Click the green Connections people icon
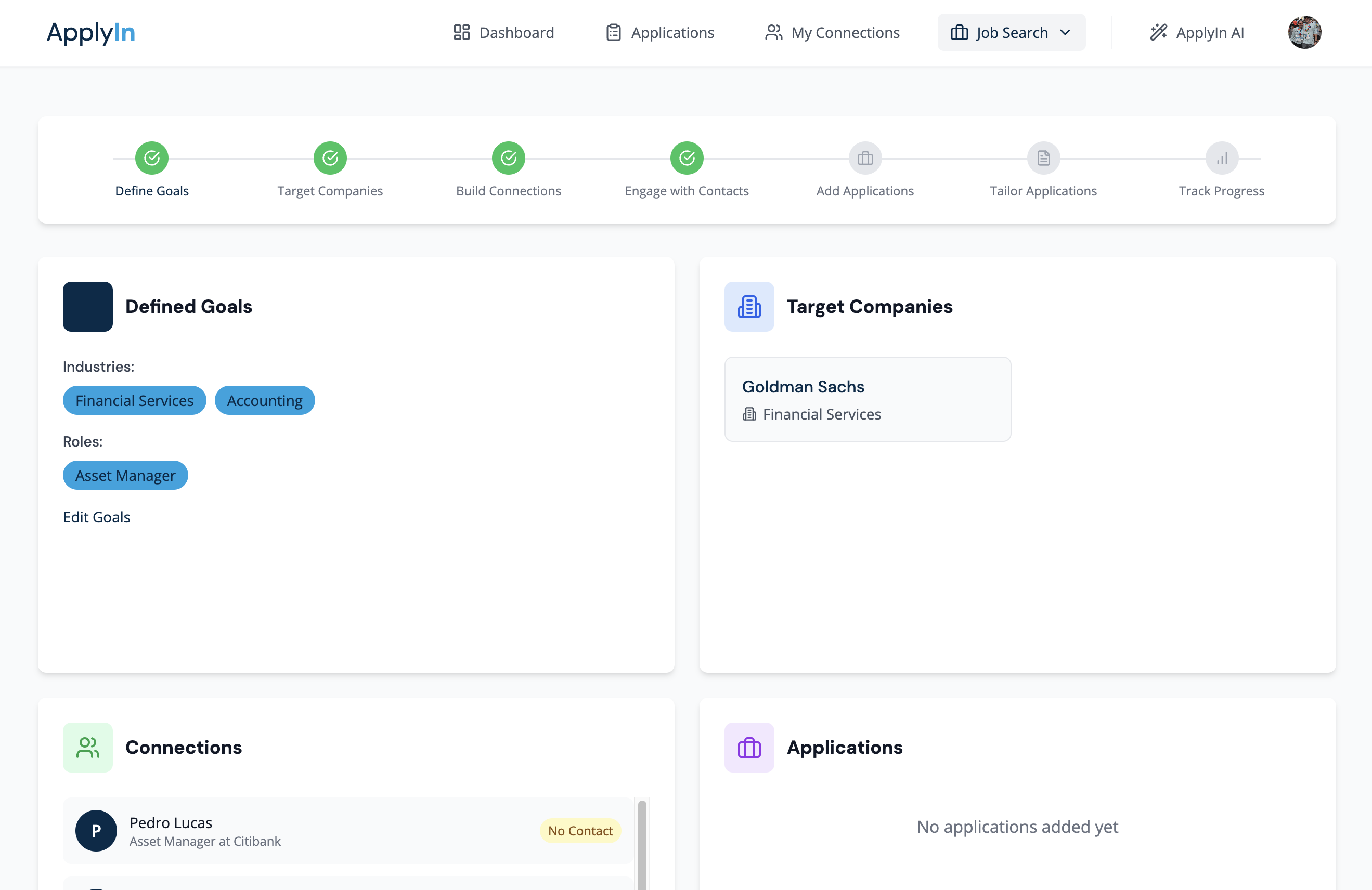 (x=87, y=747)
